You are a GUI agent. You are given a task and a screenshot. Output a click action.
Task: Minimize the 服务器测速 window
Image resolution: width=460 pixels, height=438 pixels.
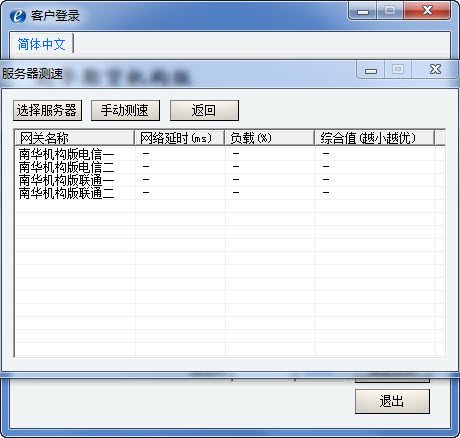point(371,70)
